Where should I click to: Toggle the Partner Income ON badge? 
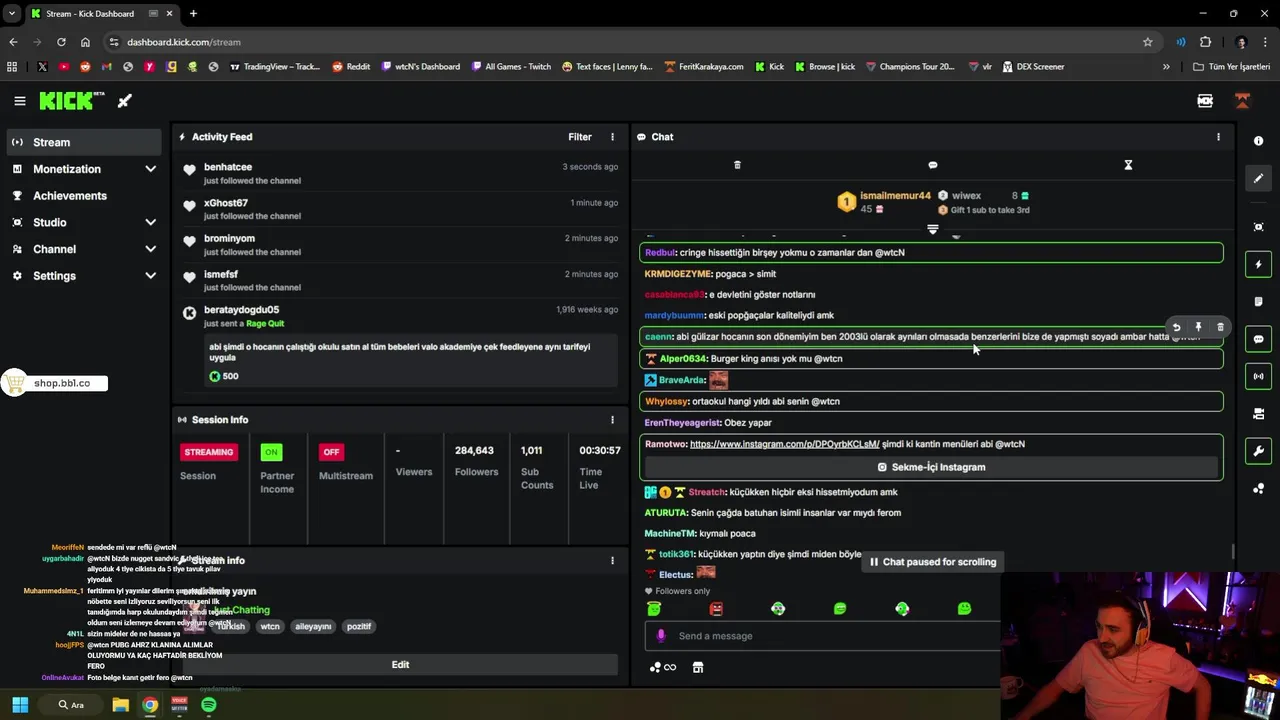click(x=271, y=452)
